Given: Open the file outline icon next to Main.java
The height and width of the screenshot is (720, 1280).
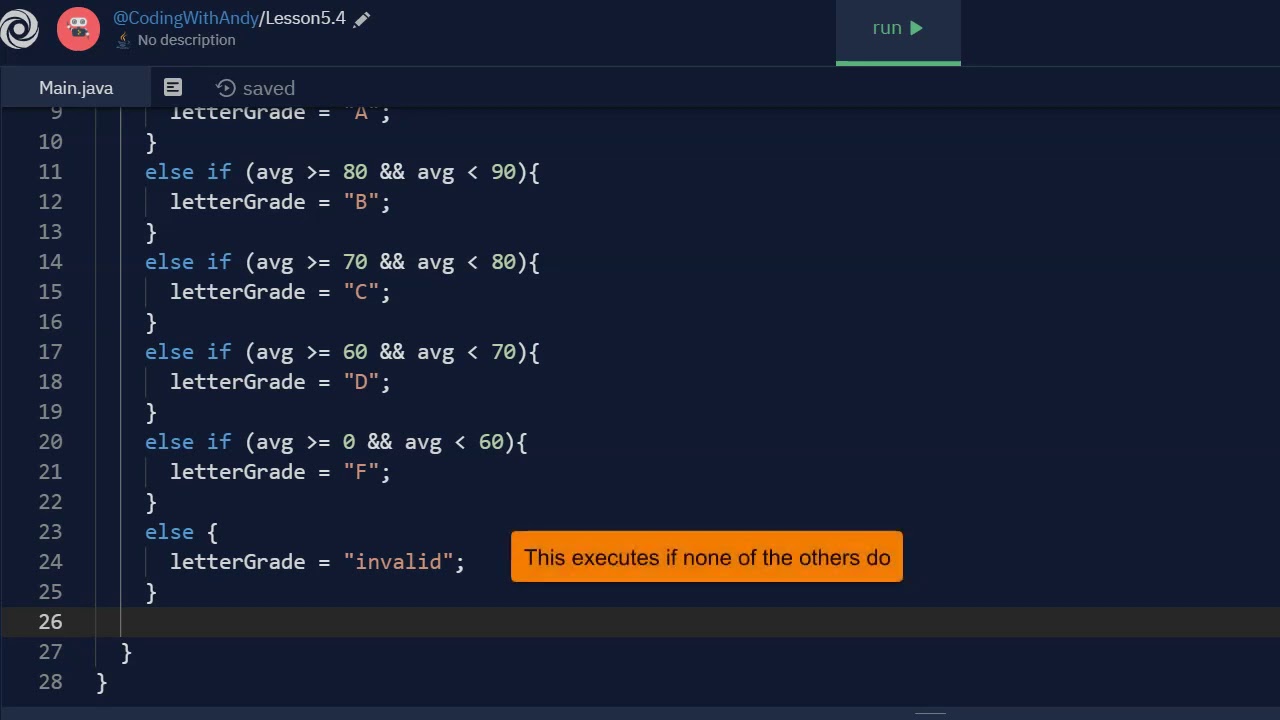Looking at the screenshot, I should [x=173, y=88].
